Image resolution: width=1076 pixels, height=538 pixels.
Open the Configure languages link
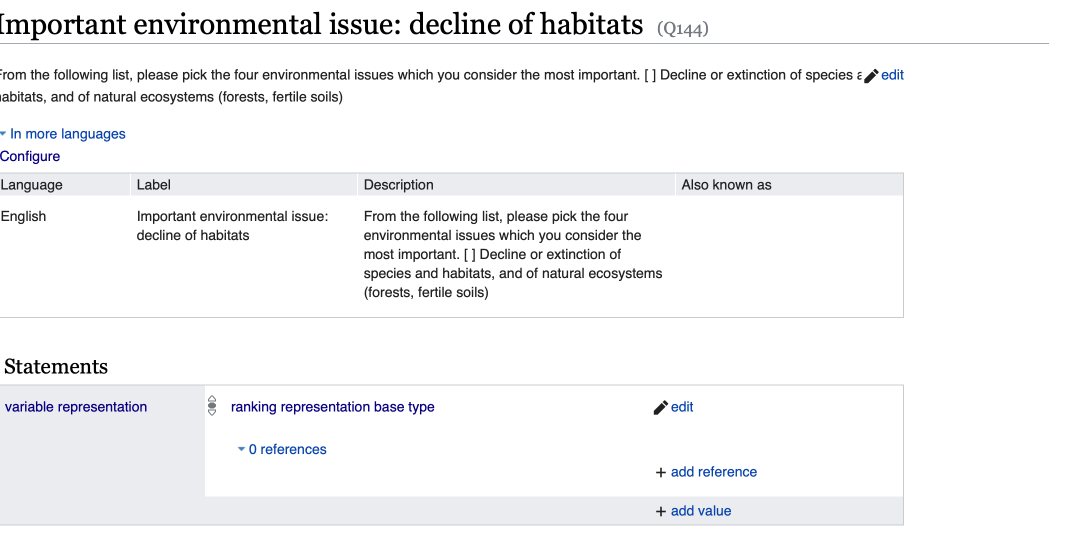30,156
